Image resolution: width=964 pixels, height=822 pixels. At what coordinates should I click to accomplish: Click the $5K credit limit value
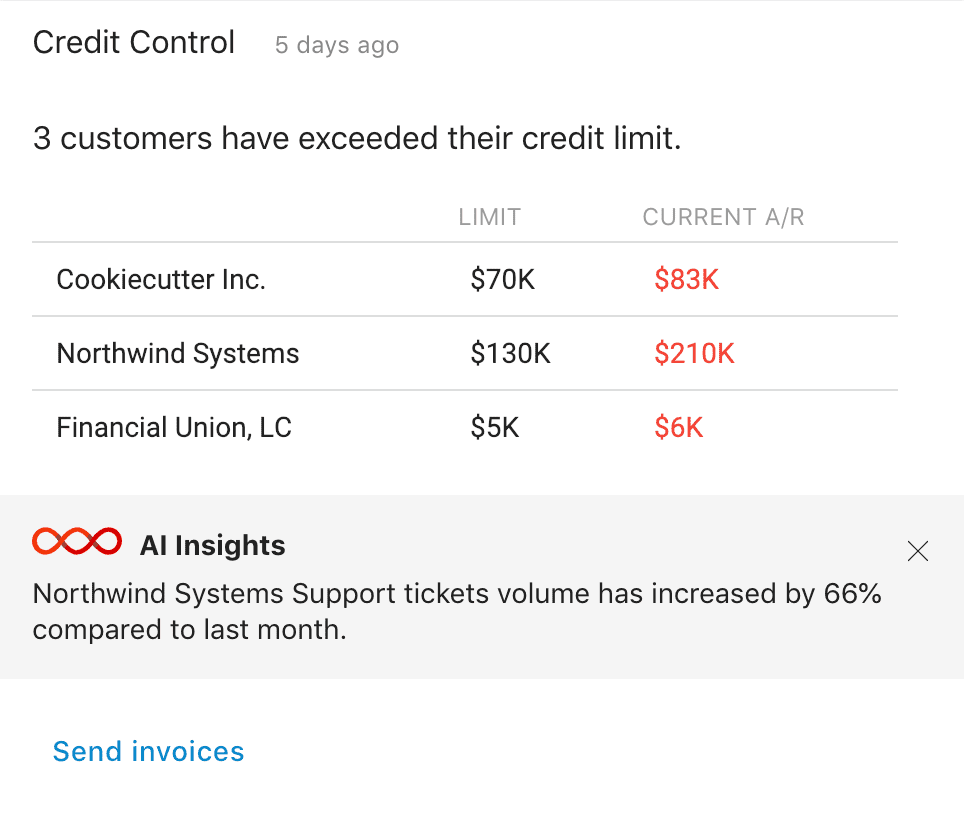click(x=494, y=427)
